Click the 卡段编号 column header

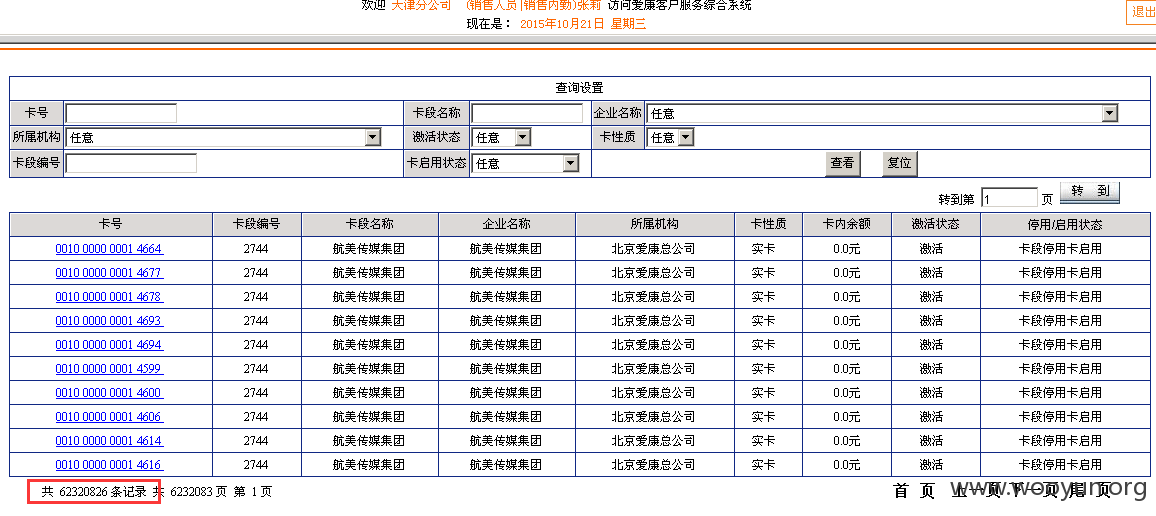tap(257, 224)
